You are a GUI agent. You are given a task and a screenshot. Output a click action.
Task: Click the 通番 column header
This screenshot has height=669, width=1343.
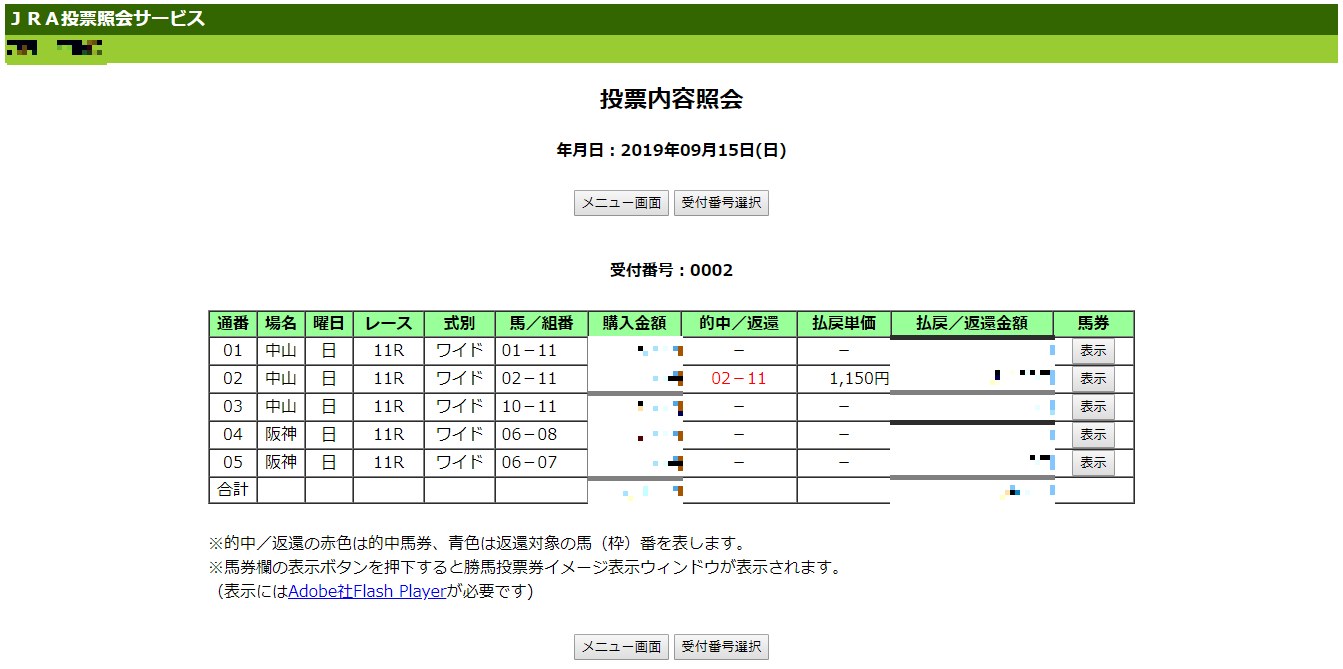[232, 324]
